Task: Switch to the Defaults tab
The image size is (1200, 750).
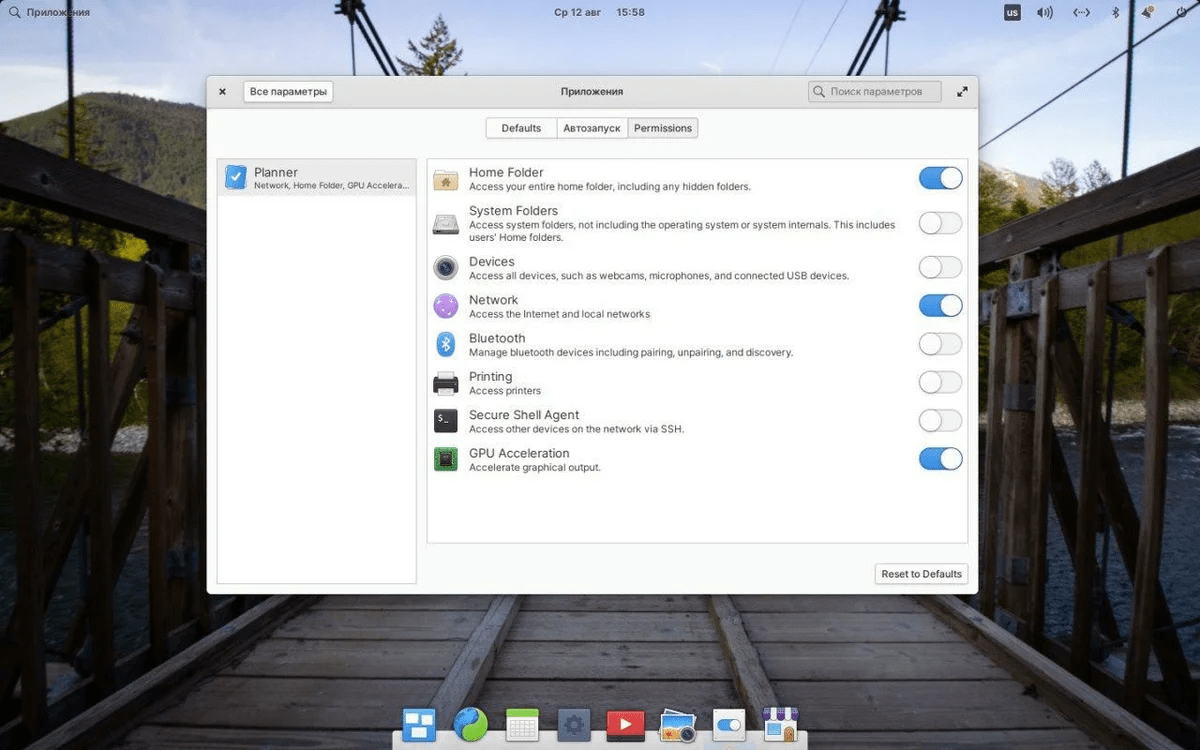Action: tap(521, 128)
